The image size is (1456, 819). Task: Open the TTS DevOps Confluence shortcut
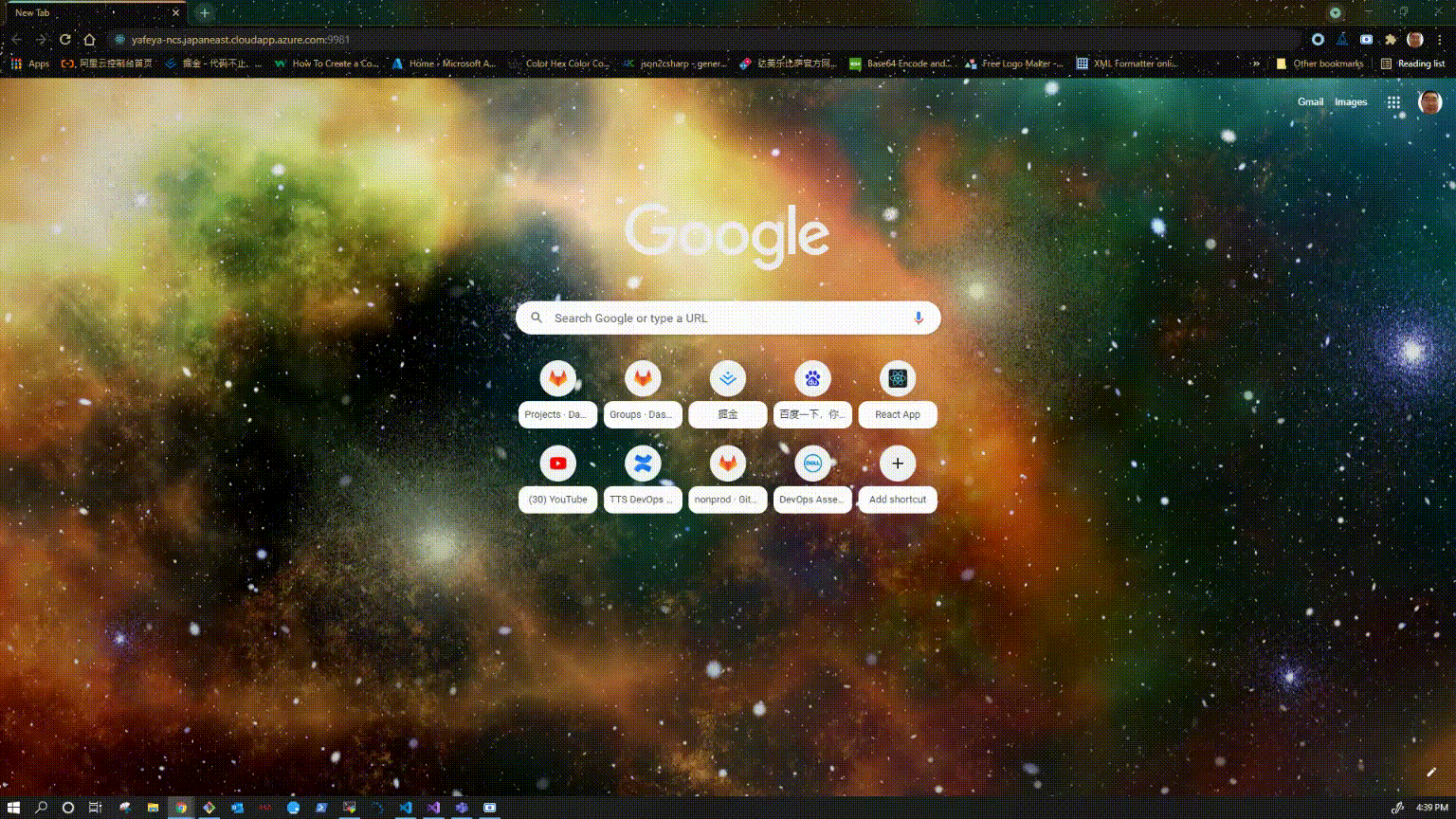[x=642, y=463]
